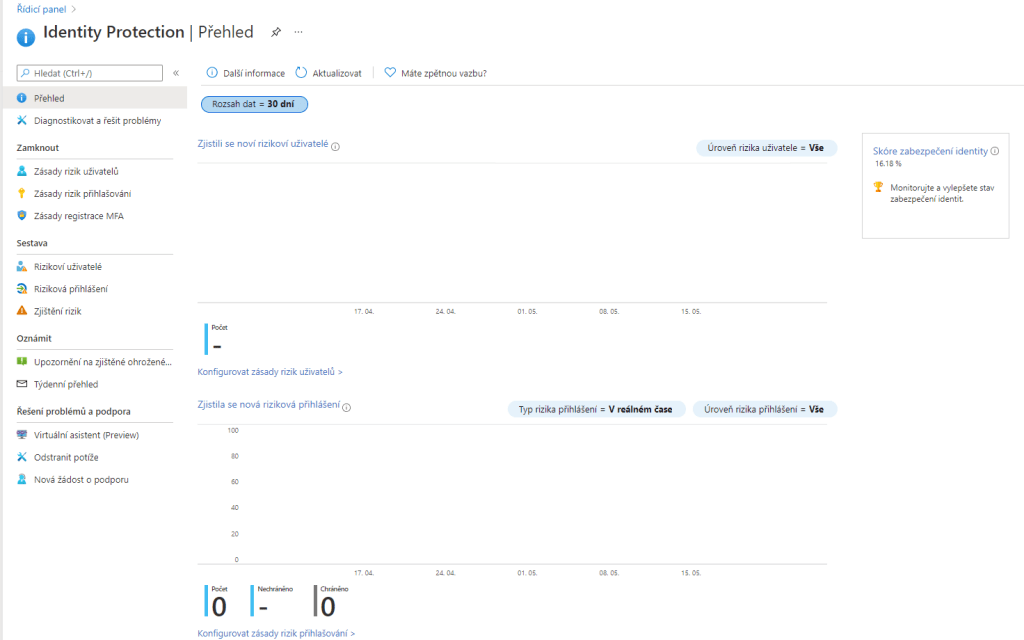Image resolution: width=1024 pixels, height=640 pixels.
Task: Open the Rozsah dat 30 dní filter
Action: [x=254, y=104]
